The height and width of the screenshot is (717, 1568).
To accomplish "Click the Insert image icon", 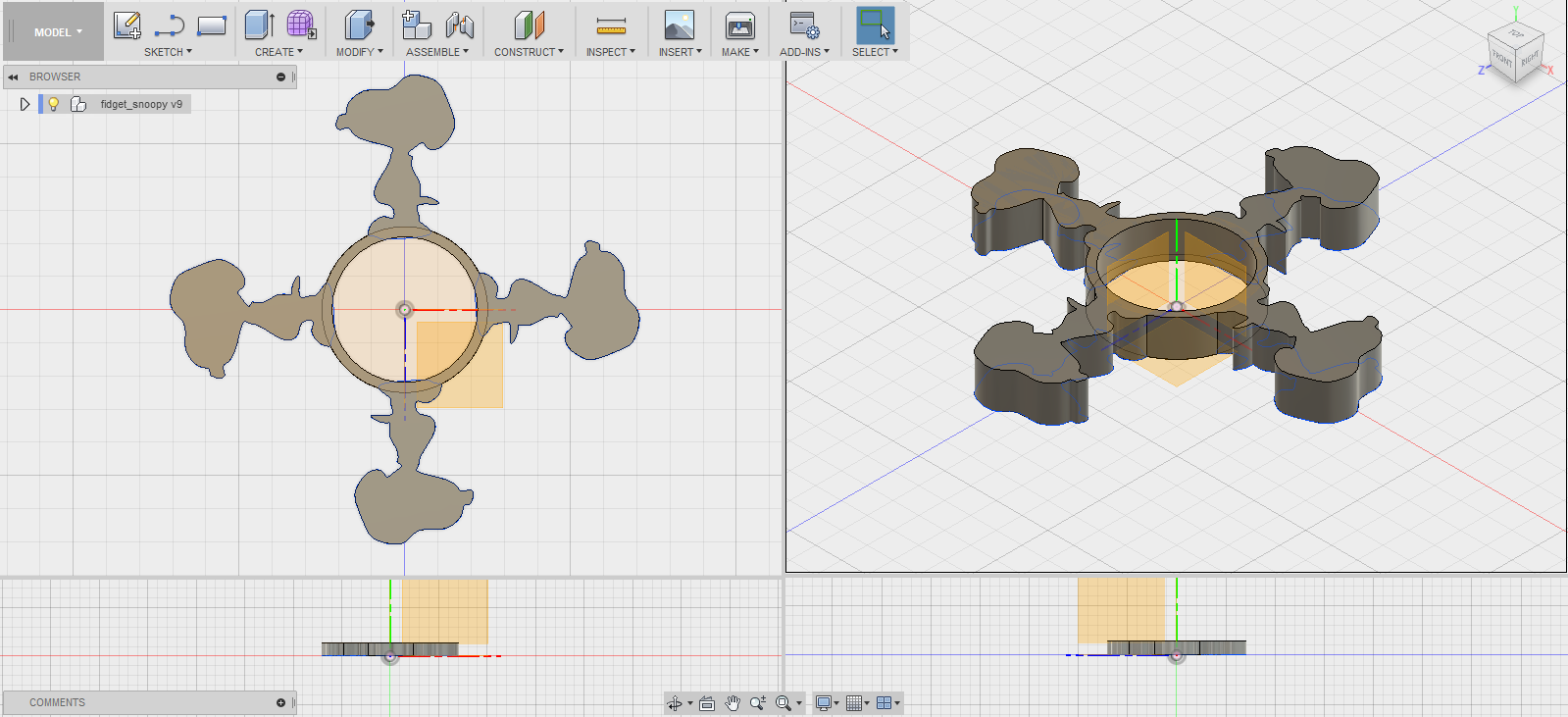I will 679,26.
